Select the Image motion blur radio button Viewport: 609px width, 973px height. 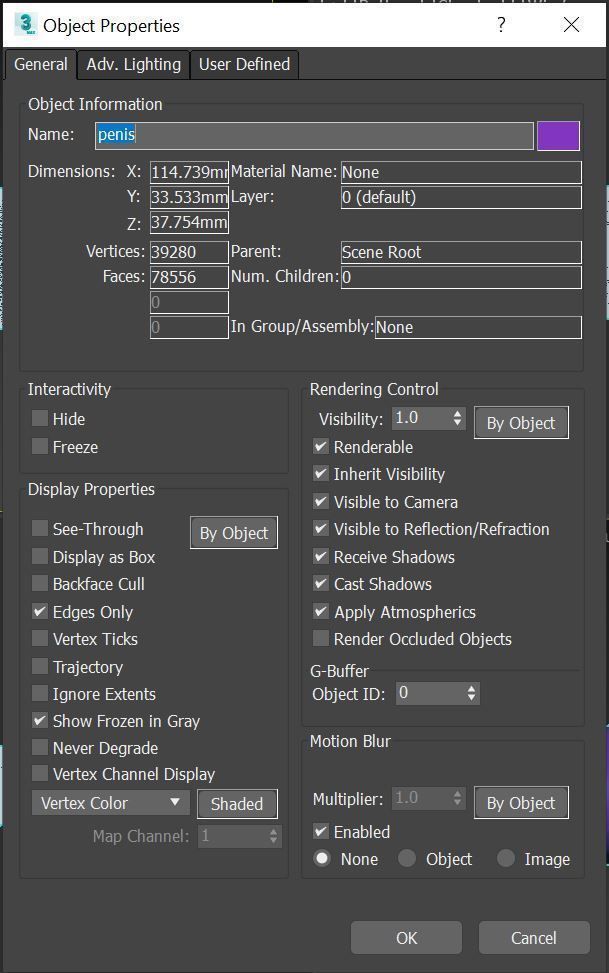point(506,859)
